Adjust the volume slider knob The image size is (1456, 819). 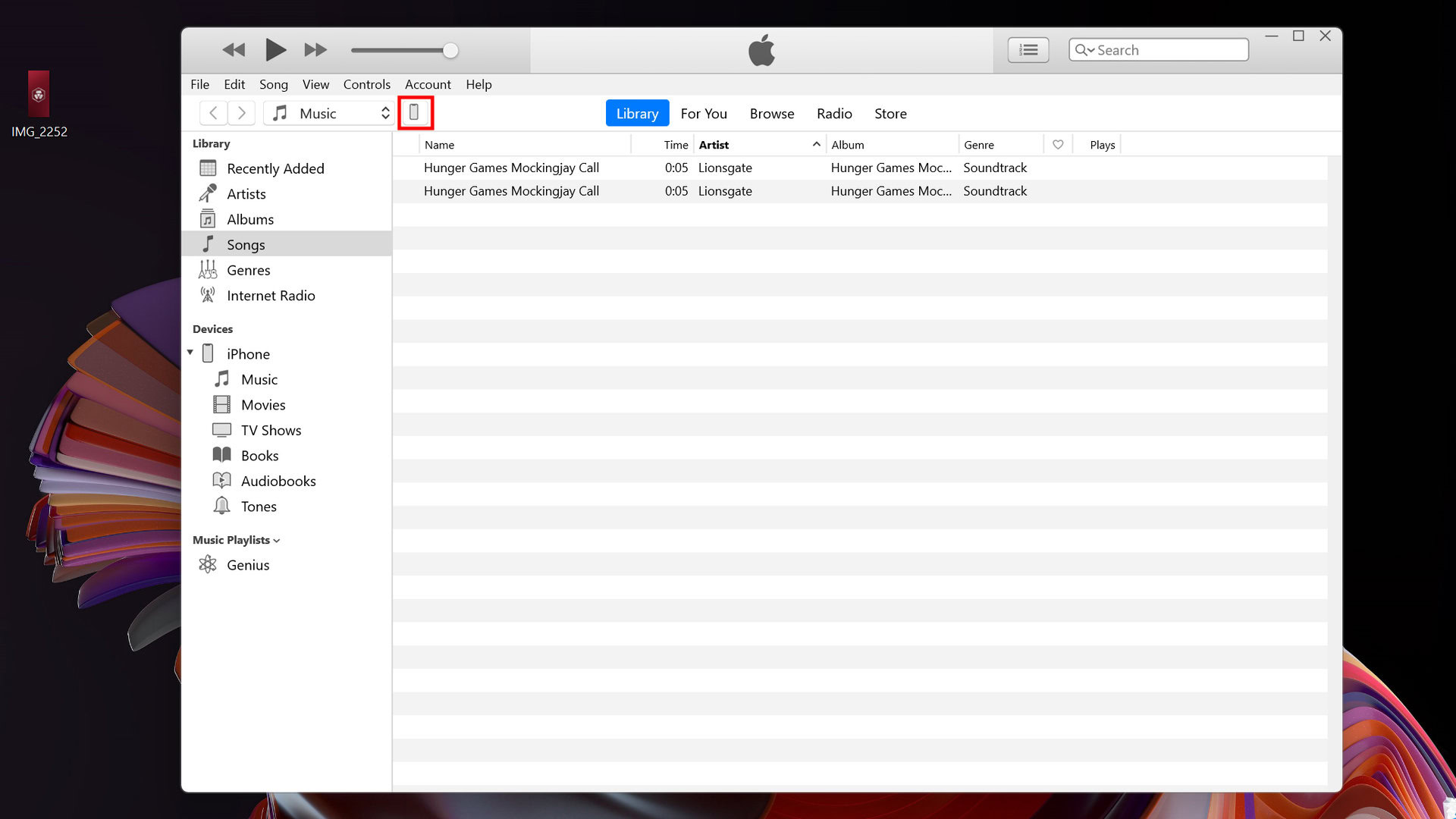click(x=450, y=51)
